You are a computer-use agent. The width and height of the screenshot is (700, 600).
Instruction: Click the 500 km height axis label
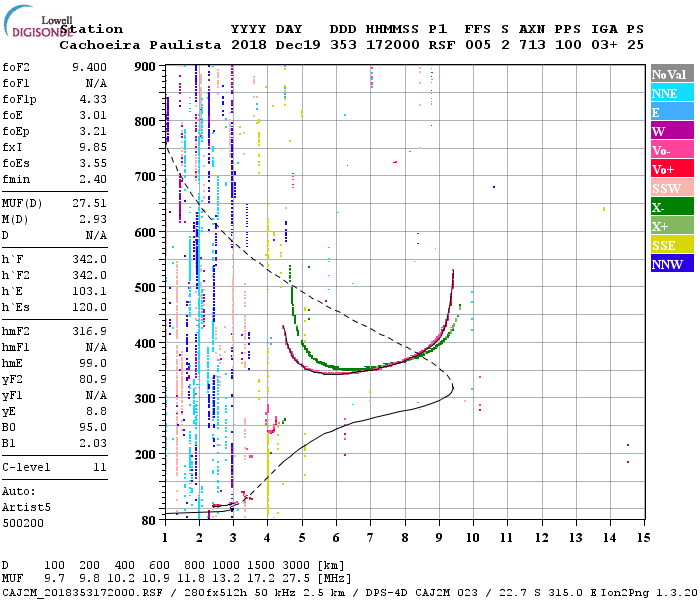(x=145, y=288)
